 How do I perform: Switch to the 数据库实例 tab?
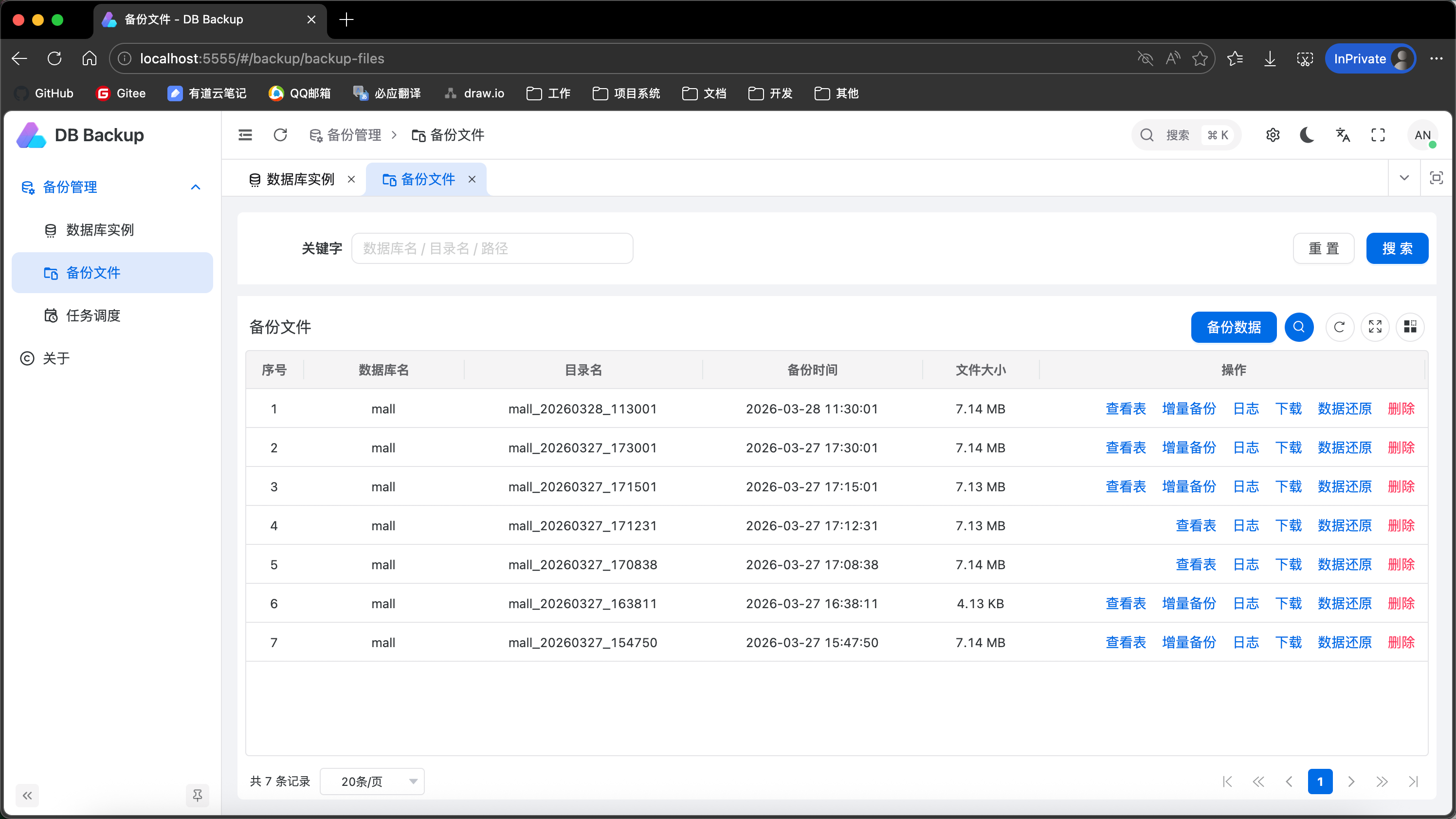point(300,179)
